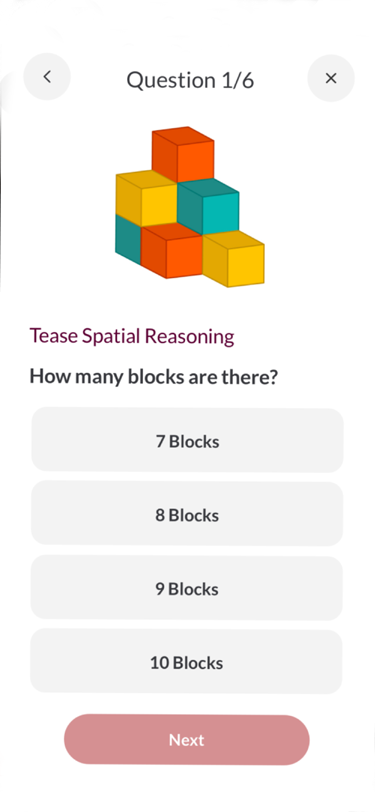
Task: Click the Tease Spatial Reasoning heading
Action: [x=132, y=336]
